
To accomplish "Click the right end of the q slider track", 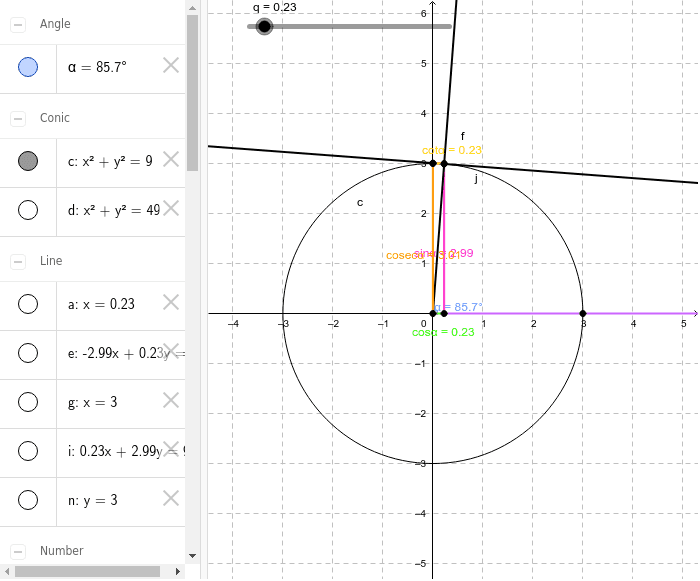I will (450, 26).
